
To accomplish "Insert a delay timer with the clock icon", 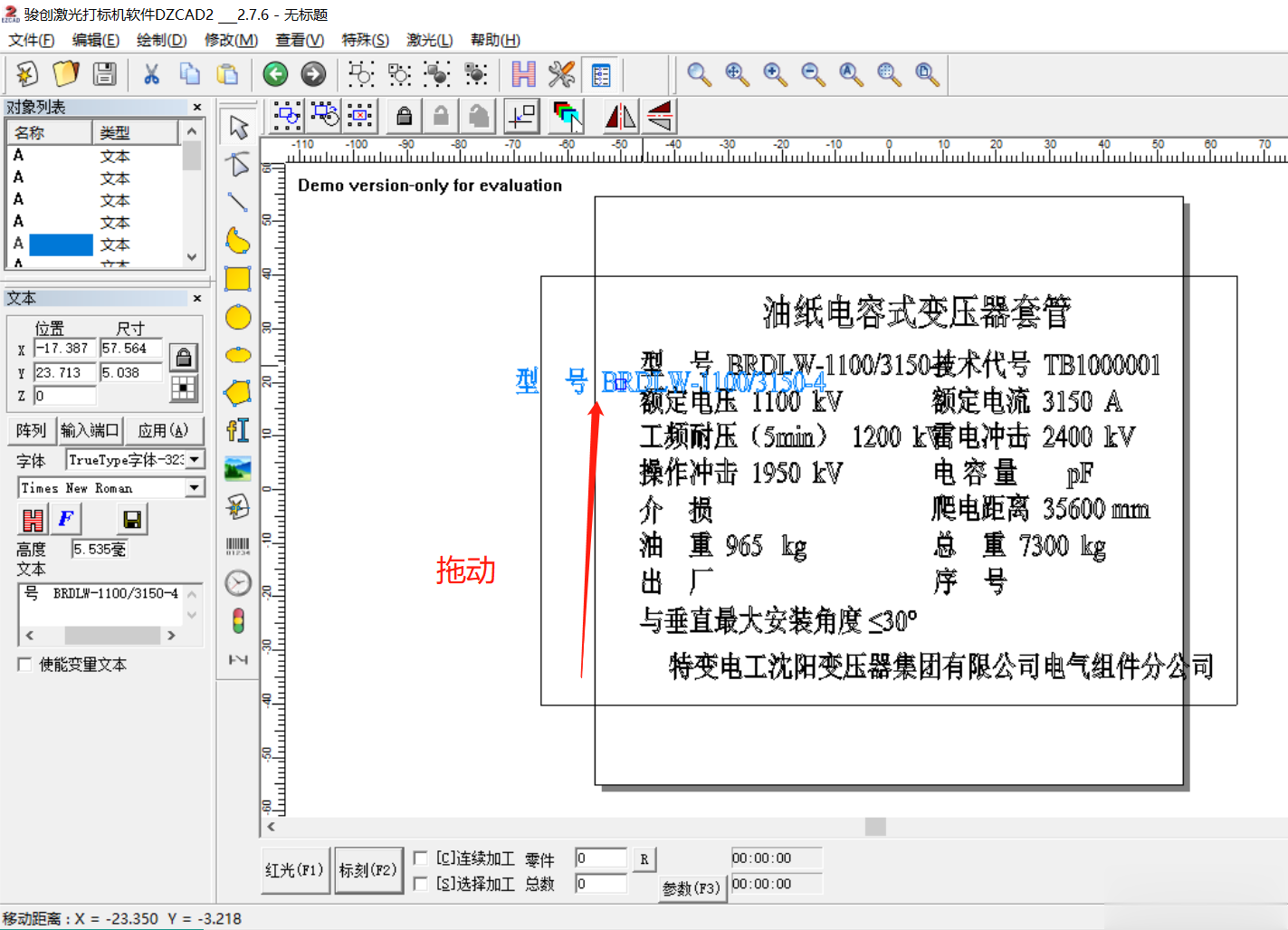I will coord(238,583).
